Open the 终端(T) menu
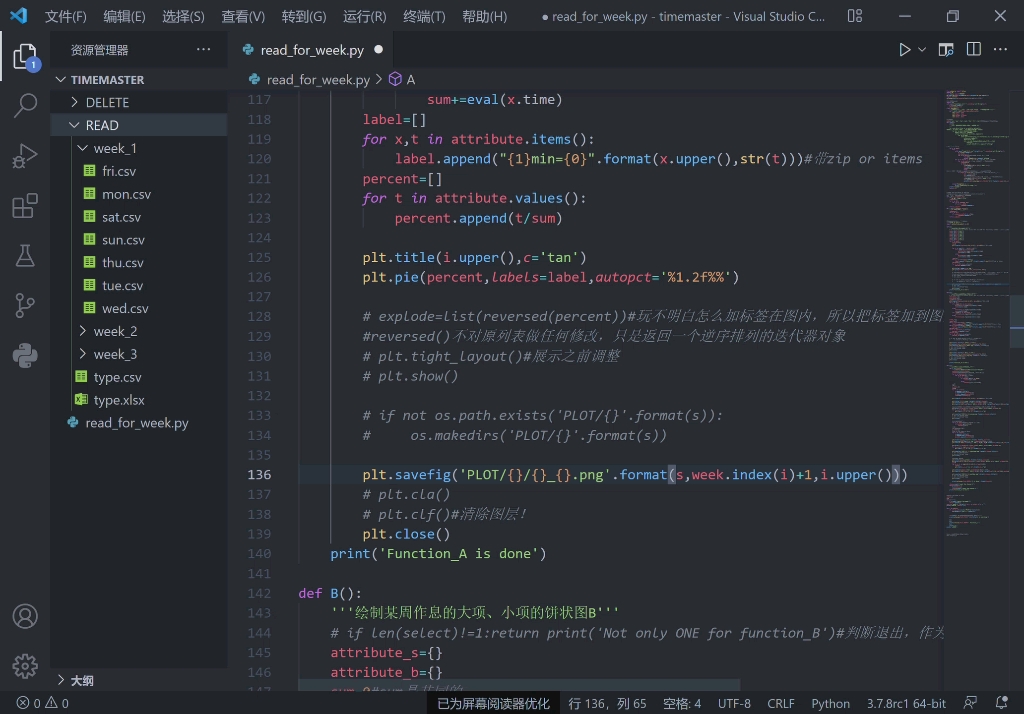 tap(422, 16)
